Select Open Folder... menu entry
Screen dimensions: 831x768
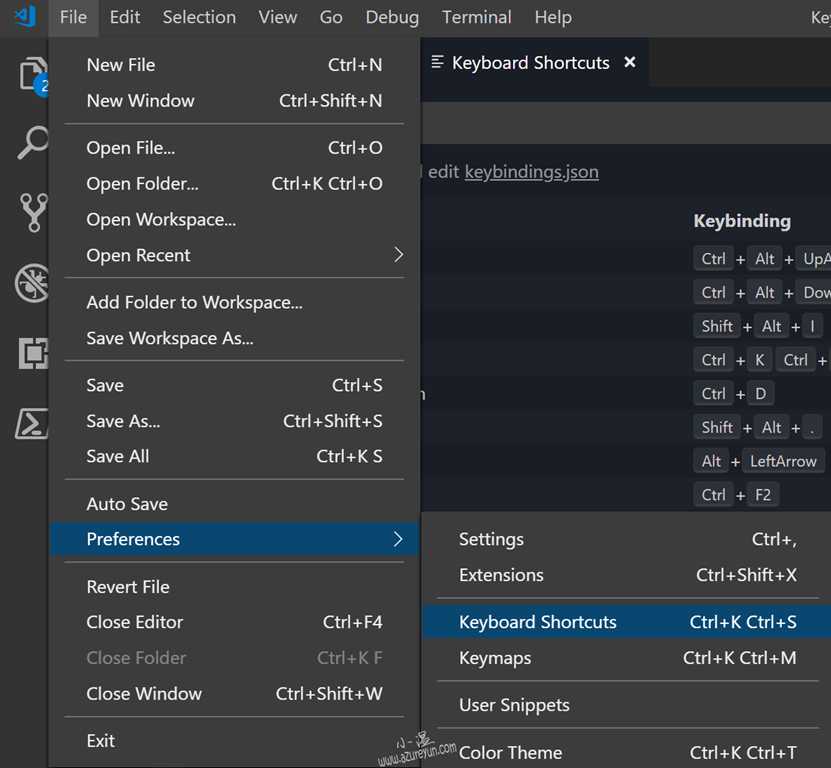pos(234,184)
